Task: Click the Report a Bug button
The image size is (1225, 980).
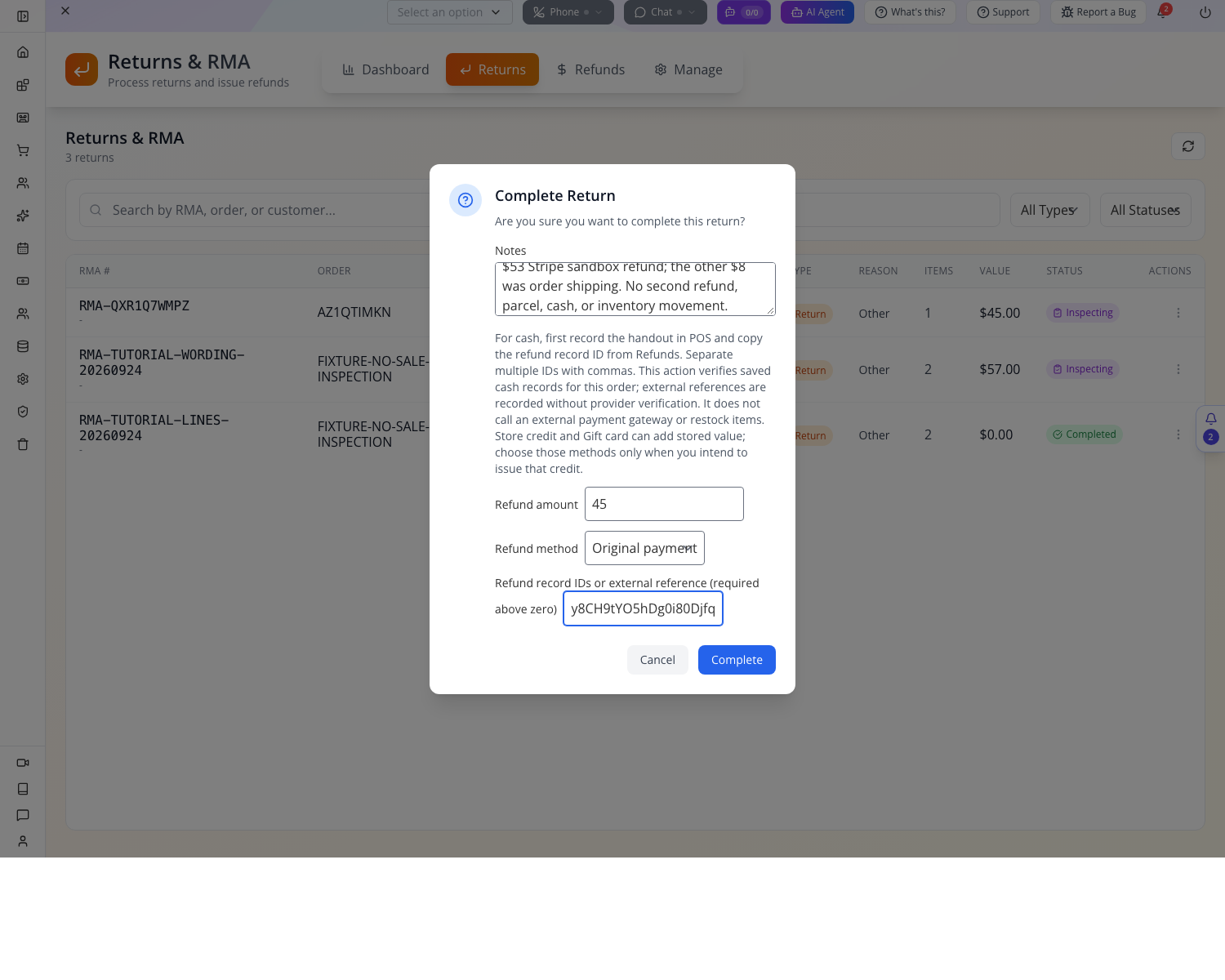Action: pyautogui.click(x=1098, y=12)
